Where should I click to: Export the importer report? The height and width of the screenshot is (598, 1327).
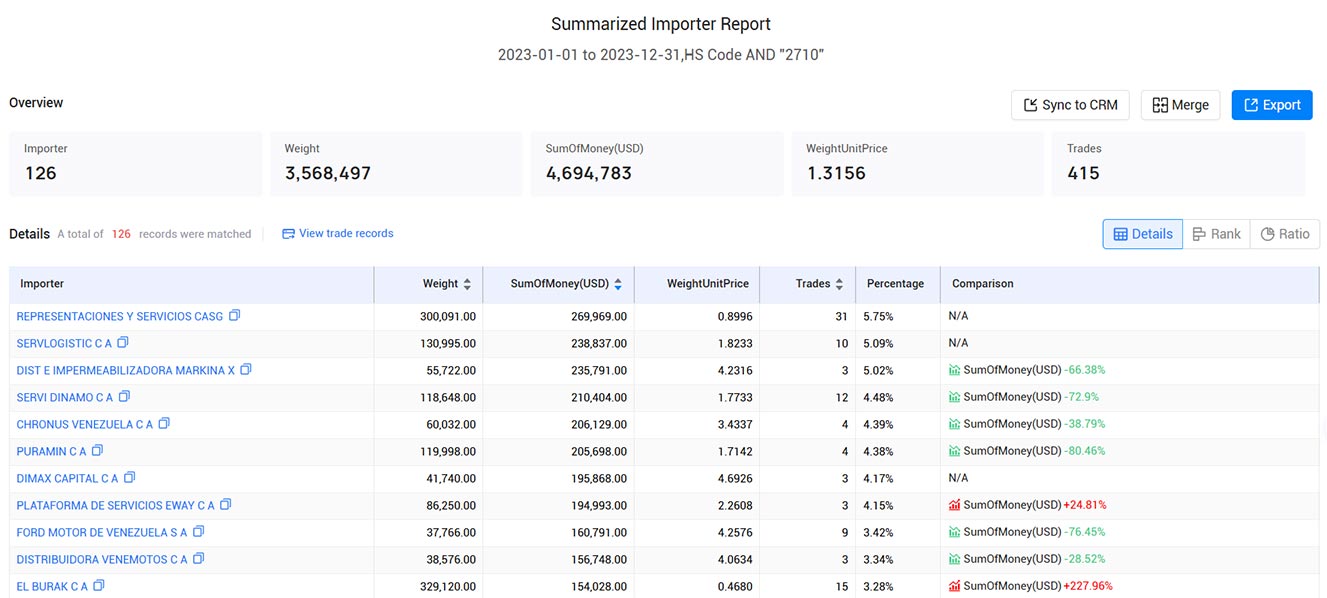(1272, 105)
